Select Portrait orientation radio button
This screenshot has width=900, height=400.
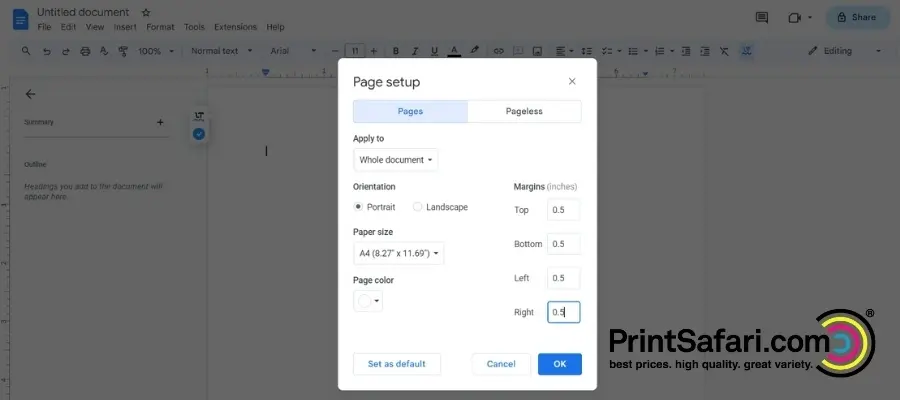pyautogui.click(x=358, y=207)
